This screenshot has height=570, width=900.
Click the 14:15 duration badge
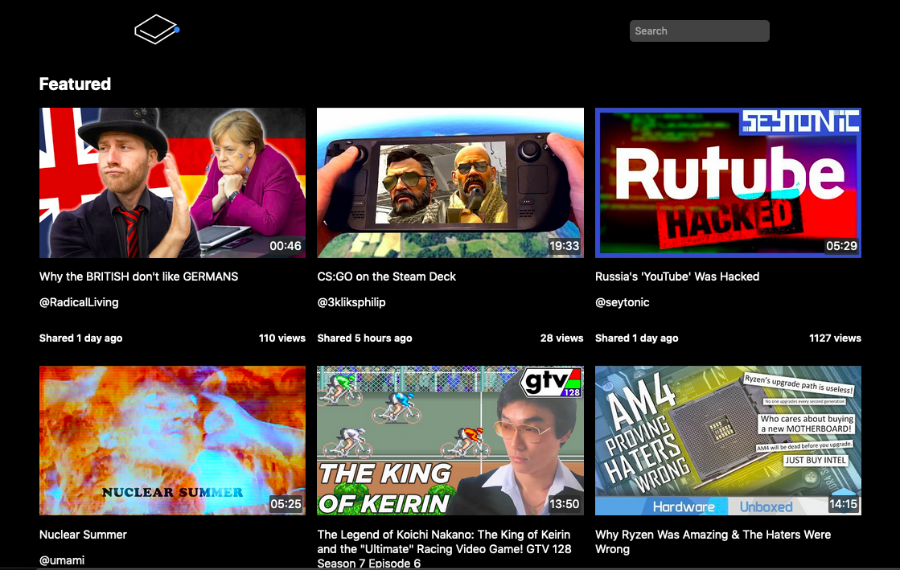coord(843,504)
